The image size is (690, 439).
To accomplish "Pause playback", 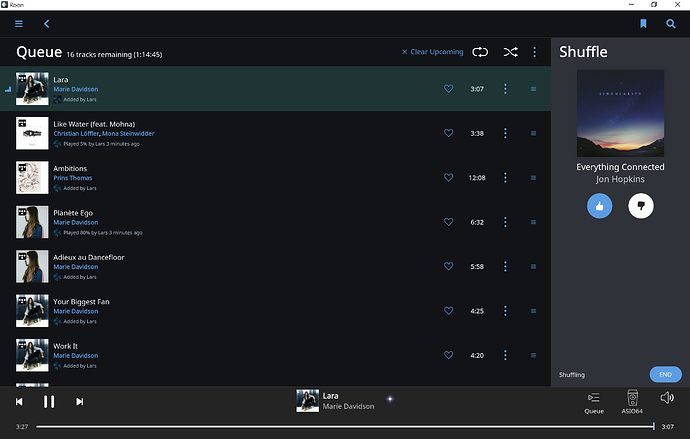I will tap(49, 402).
